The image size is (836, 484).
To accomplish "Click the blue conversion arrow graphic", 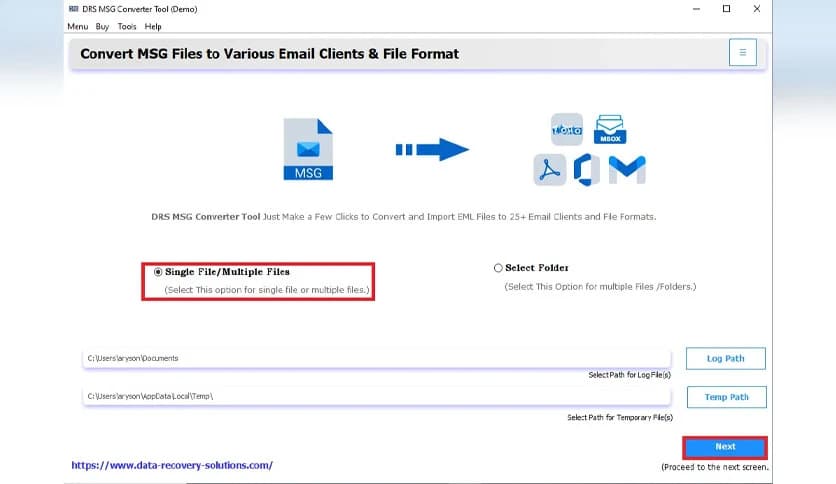I will point(432,149).
